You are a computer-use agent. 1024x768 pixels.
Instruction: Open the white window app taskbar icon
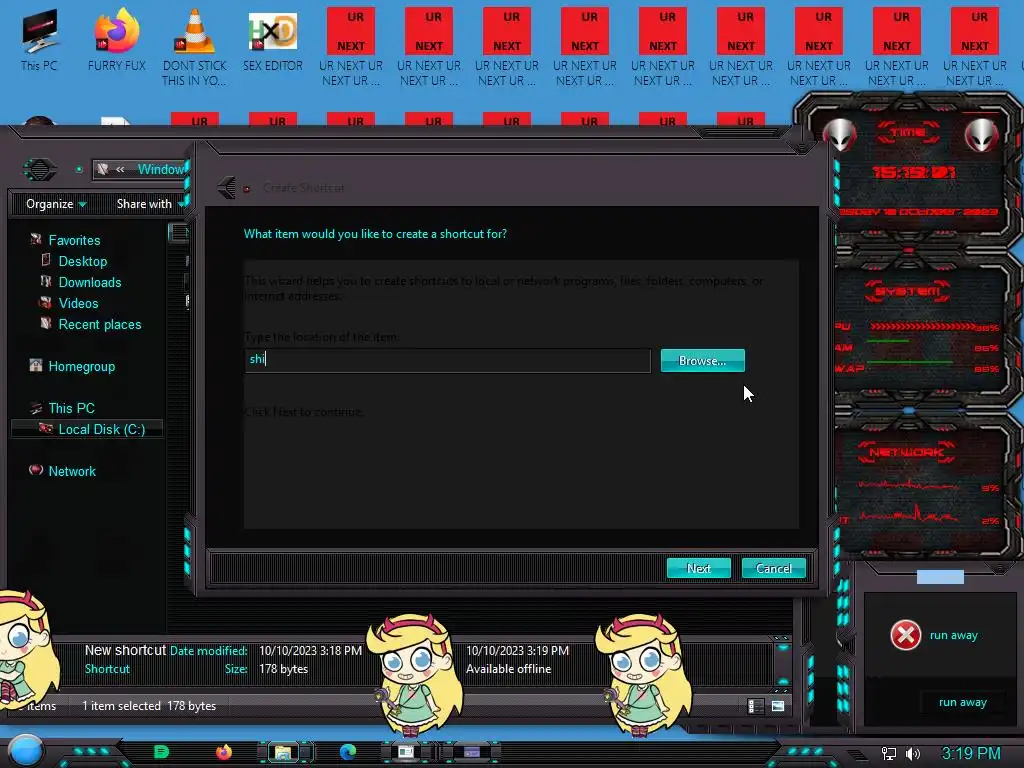406,752
